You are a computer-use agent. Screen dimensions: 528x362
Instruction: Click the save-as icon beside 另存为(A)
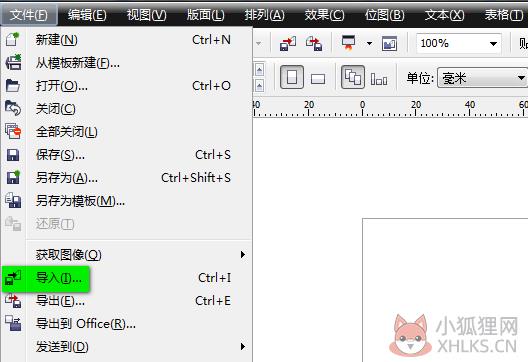[x=13, y=177]
